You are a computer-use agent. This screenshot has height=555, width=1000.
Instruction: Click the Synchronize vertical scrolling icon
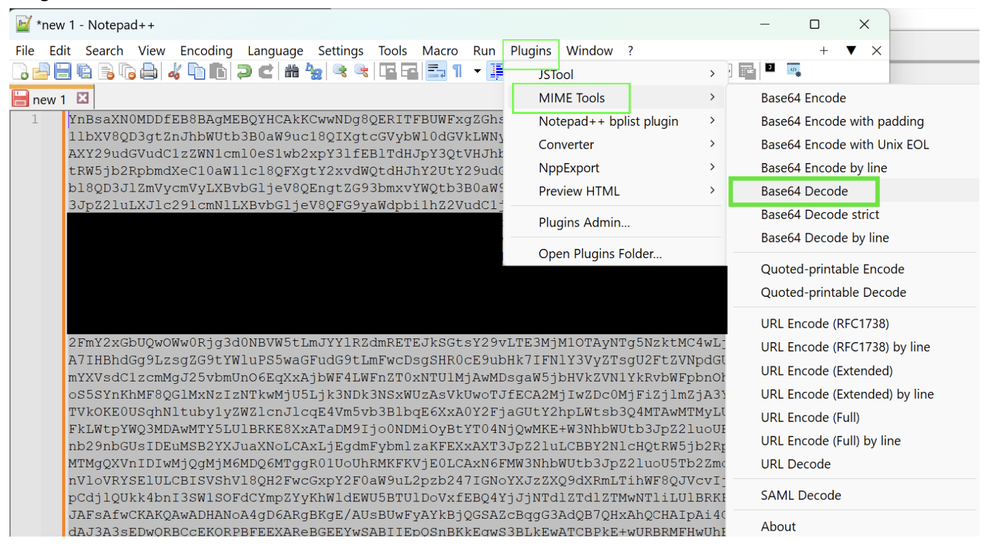pos(387,71)
